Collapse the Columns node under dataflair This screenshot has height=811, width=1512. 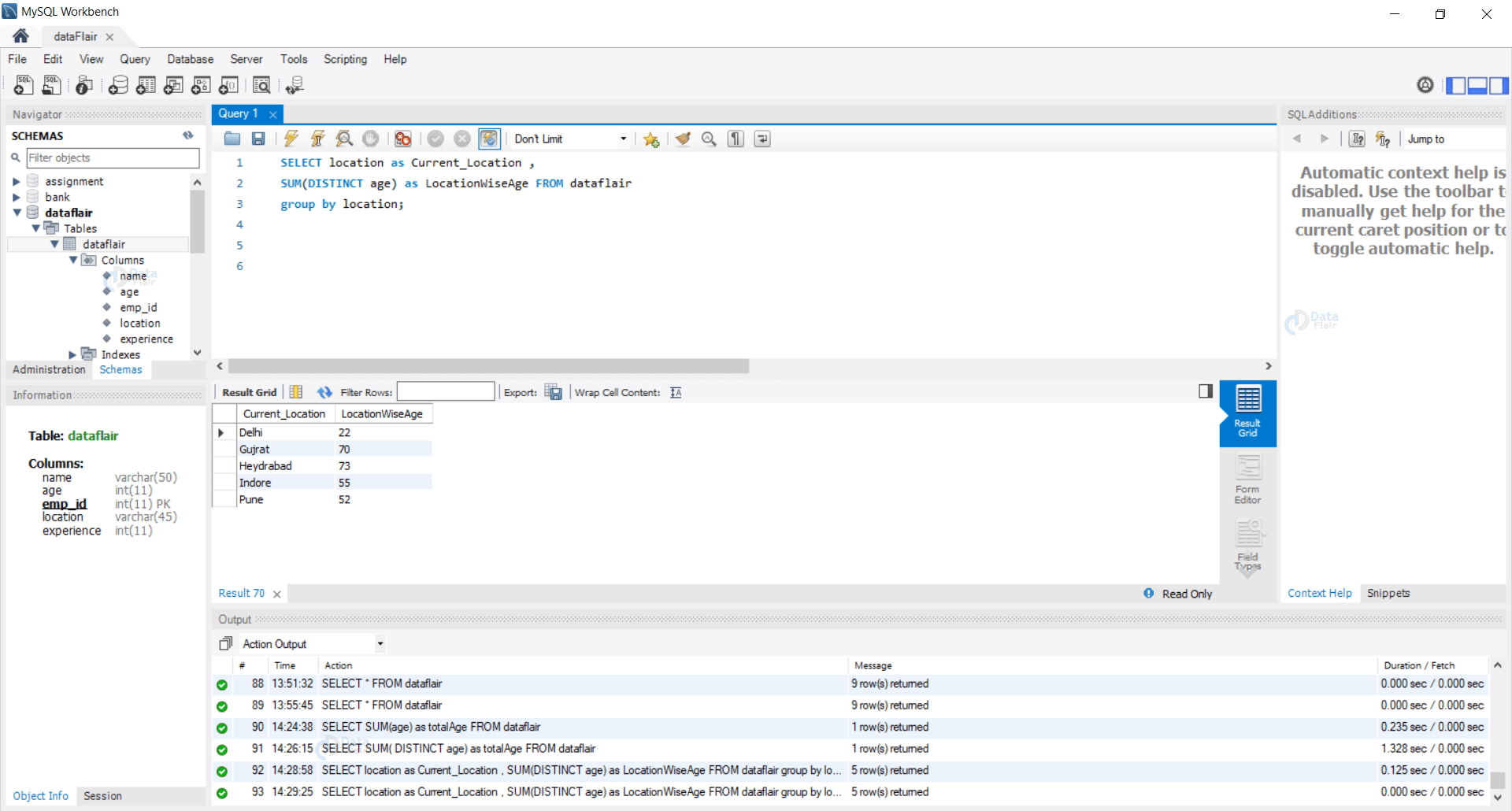click(72, 260)
